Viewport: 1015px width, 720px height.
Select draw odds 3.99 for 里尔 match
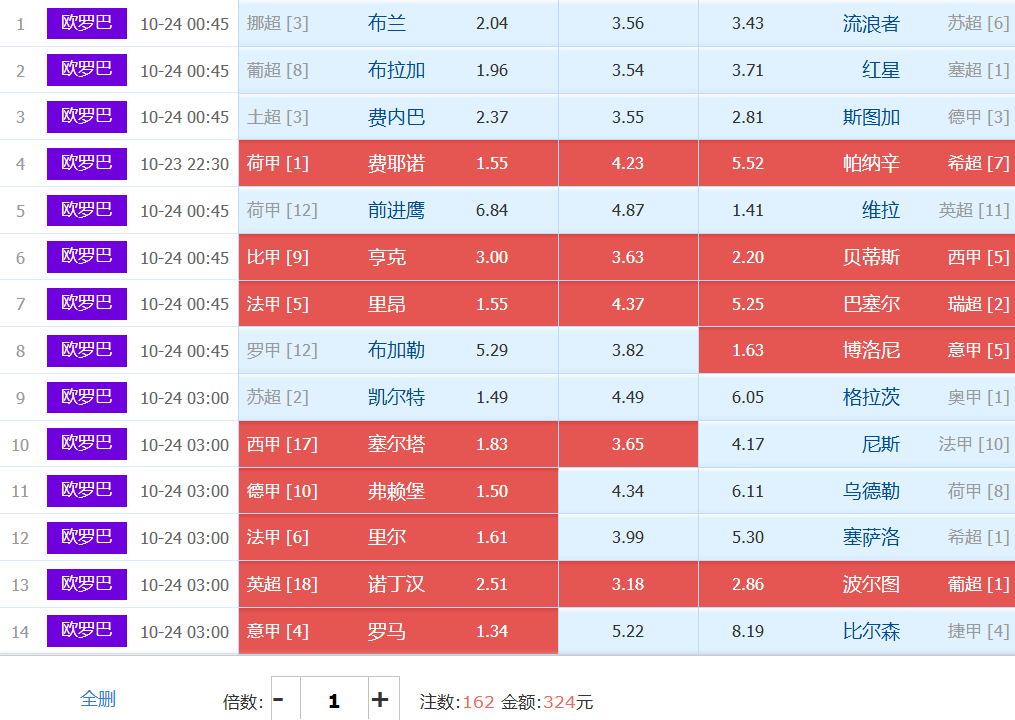click(x=628, y=537)
